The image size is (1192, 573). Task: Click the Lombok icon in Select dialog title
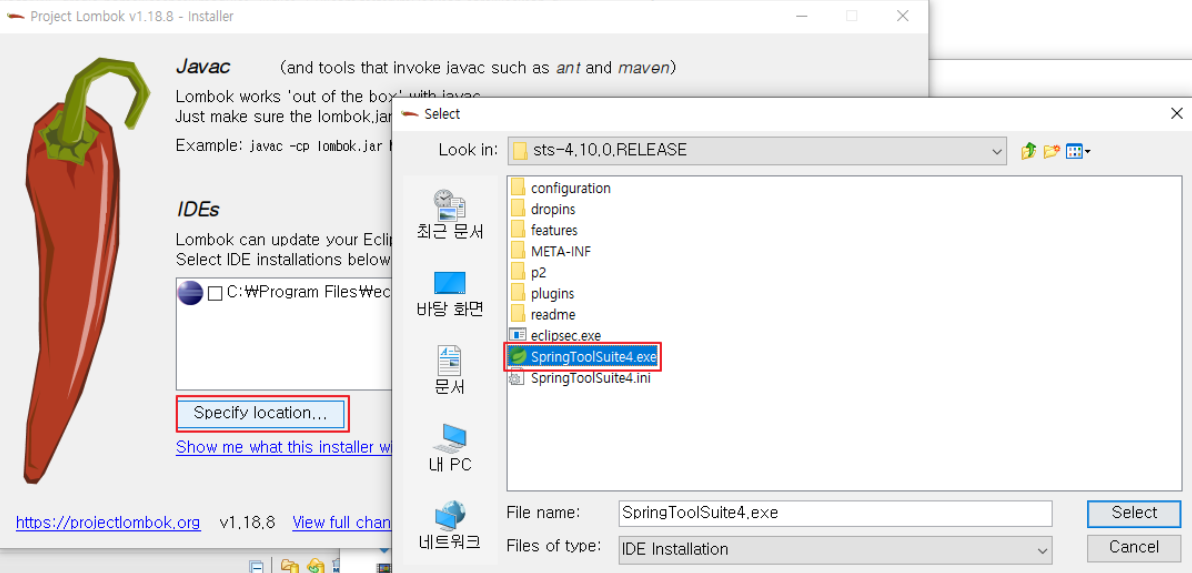[411, 114]
